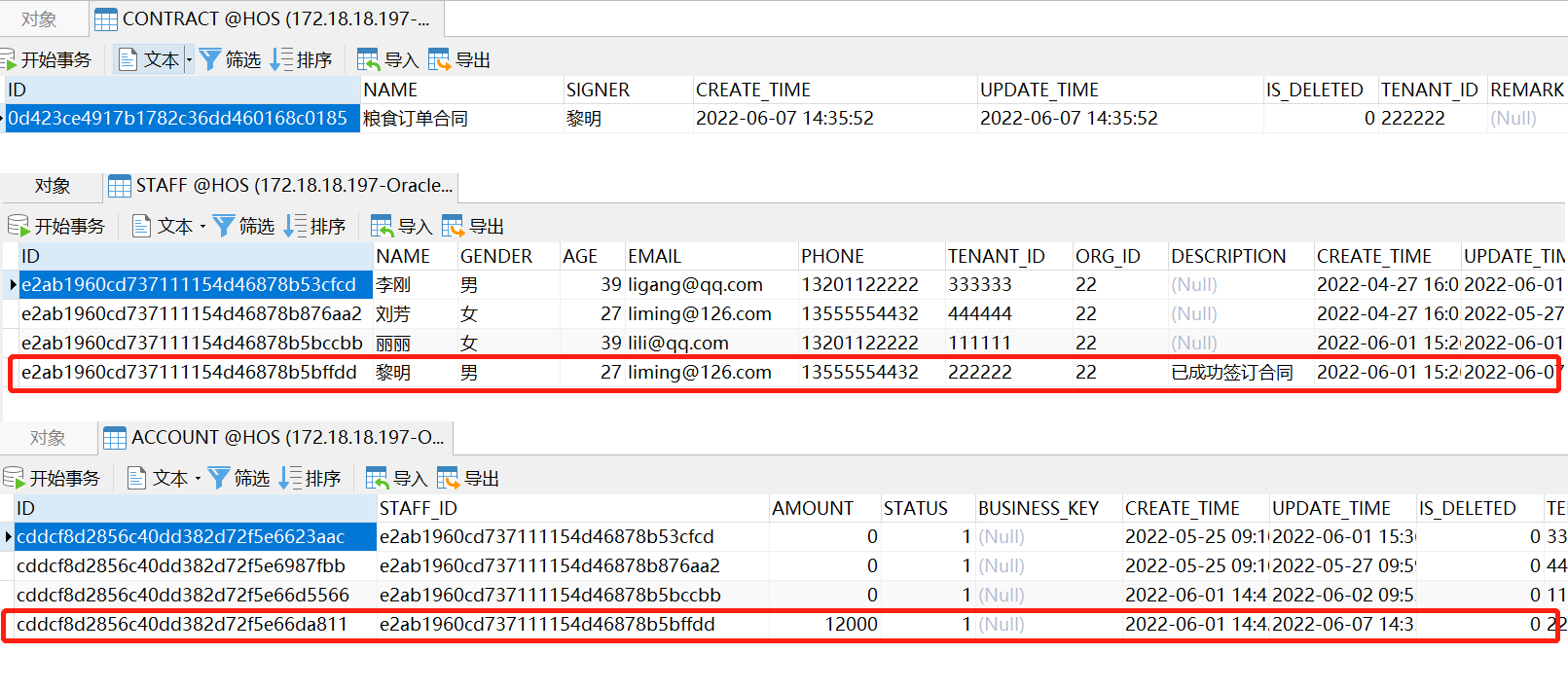Click the sort icon in the STAFF toolbar
This screenshot has width=1568, height=690.
(295, 226)
